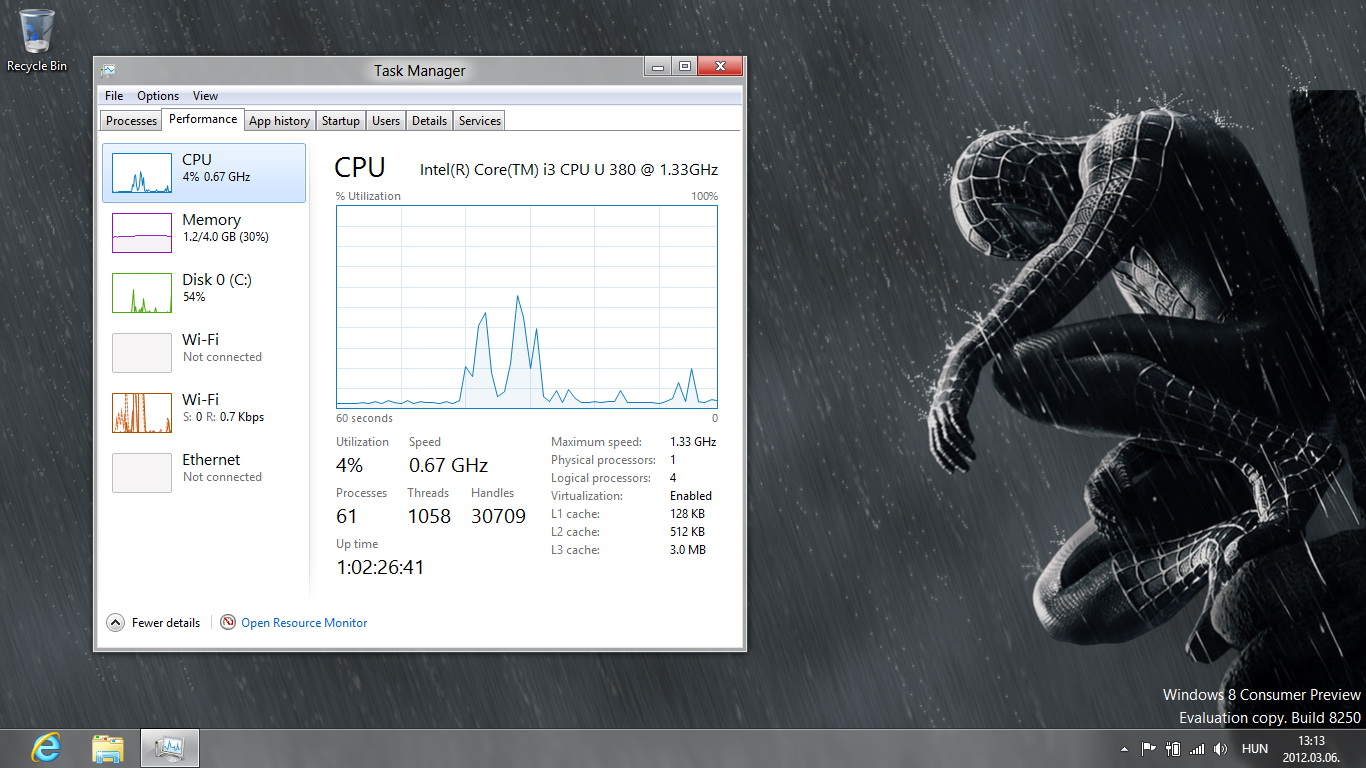
Task: Select the Wi-Fi adapter receiving 0.7 Kbps
Action: (204, 413)
